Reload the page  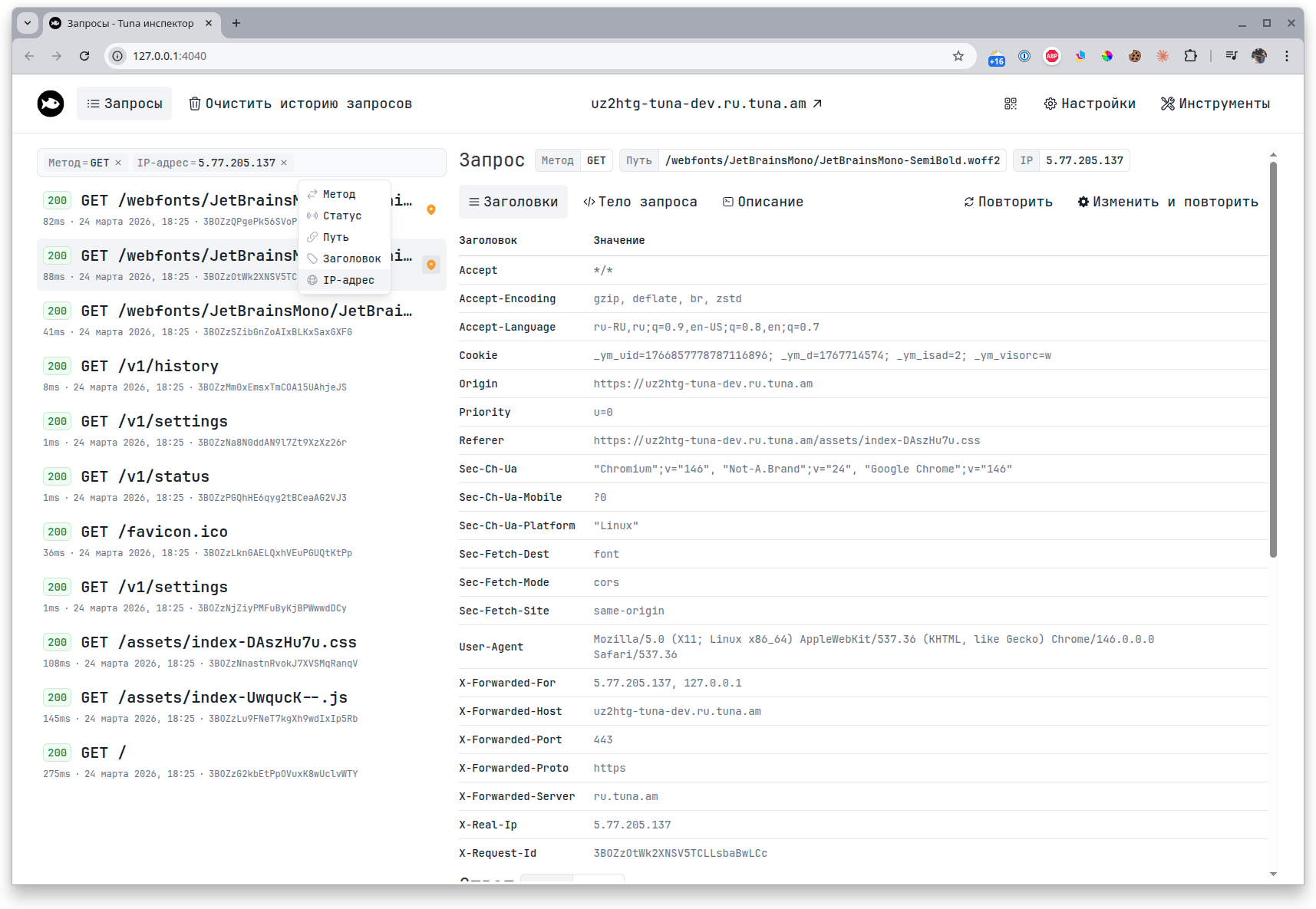point(84,56)
